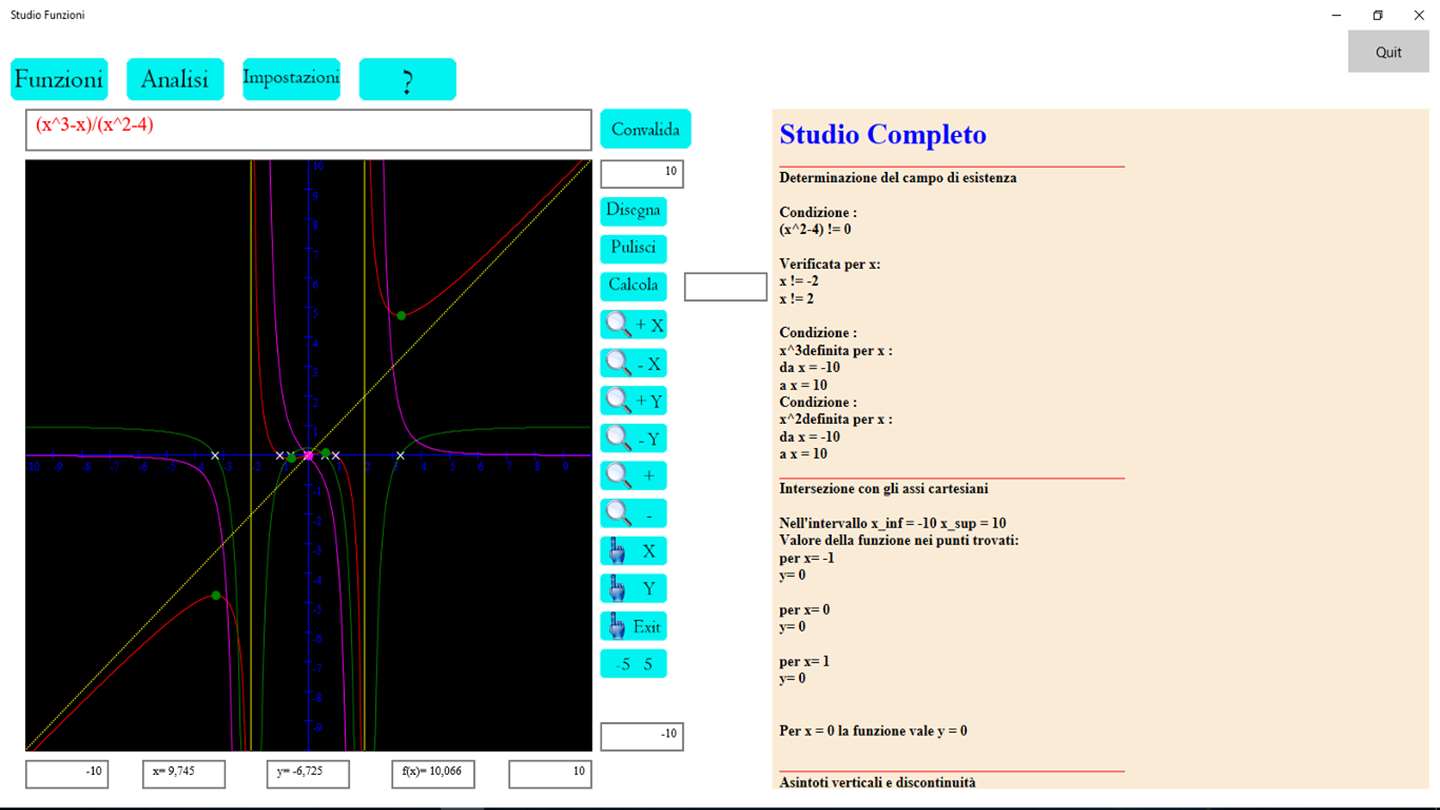Screen dimensions: 1440x810
Task: Select the hand Y pan tool
Action: [634, 589]
